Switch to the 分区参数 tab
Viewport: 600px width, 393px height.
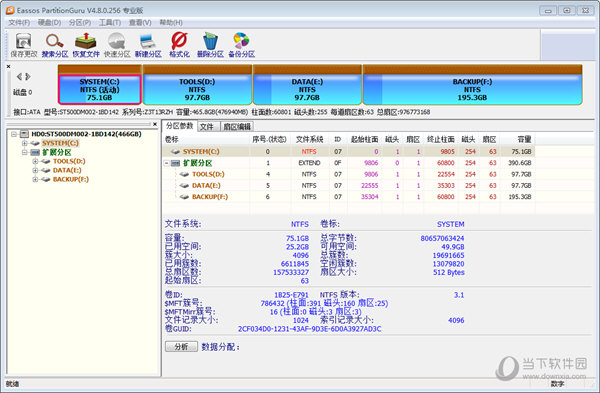click(179, 126)
